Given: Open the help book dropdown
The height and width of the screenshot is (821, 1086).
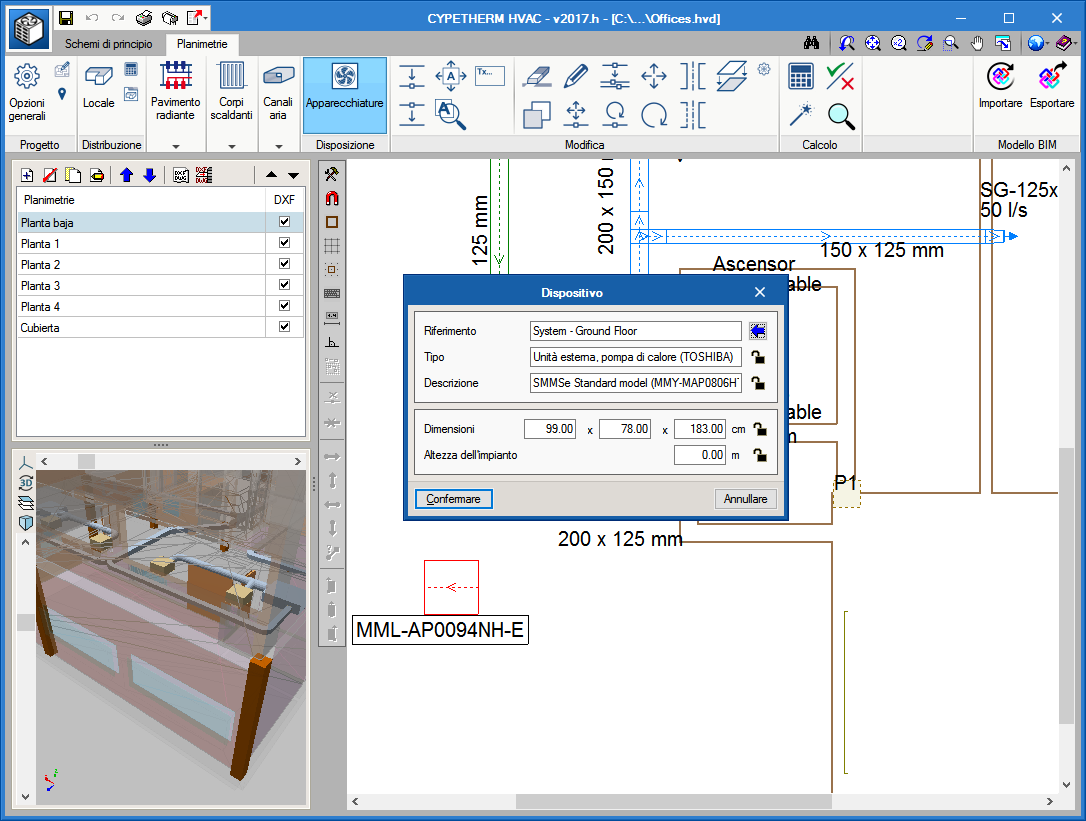Looking at the screenshot, I should [x=1075, y=43].
